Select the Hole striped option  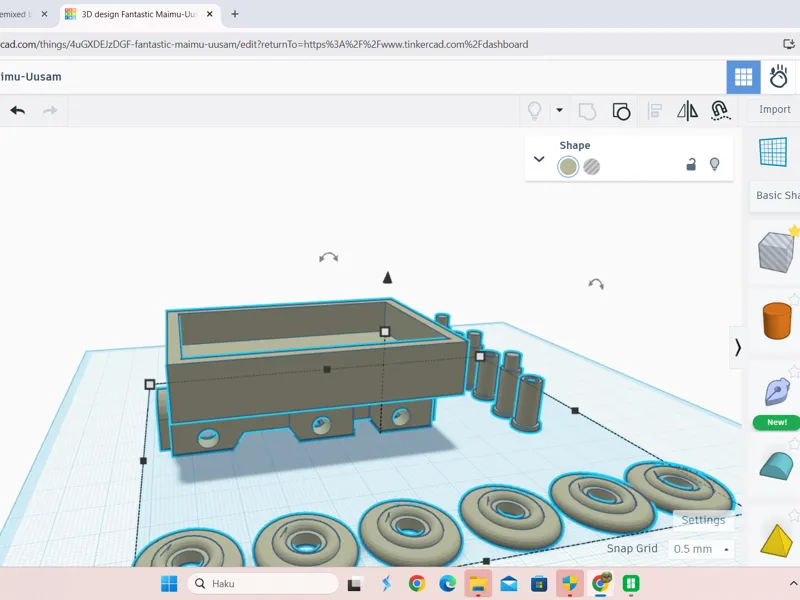tap(591, 166)
